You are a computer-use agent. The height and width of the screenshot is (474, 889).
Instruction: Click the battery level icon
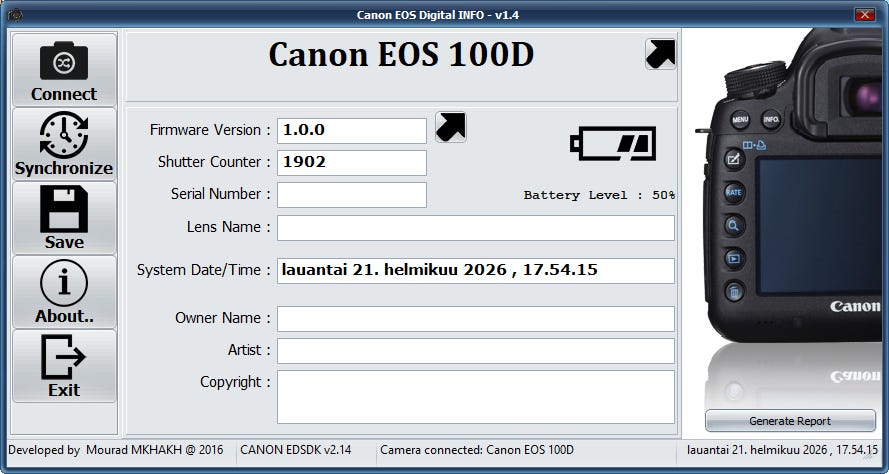[613, 143]
